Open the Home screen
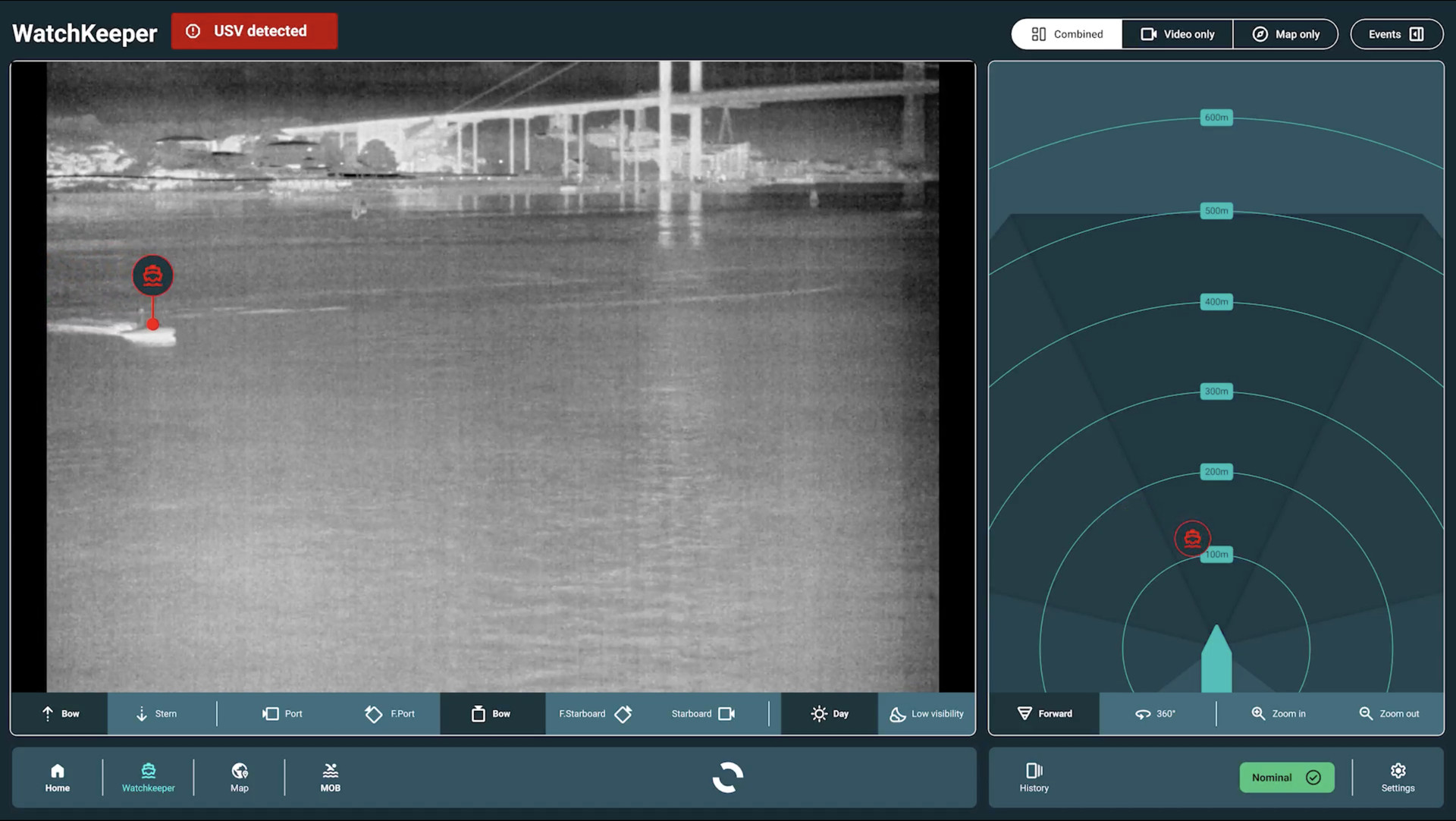Image resolution: width=1456 pixels, height=821 pixels. [x=57, y=778]
